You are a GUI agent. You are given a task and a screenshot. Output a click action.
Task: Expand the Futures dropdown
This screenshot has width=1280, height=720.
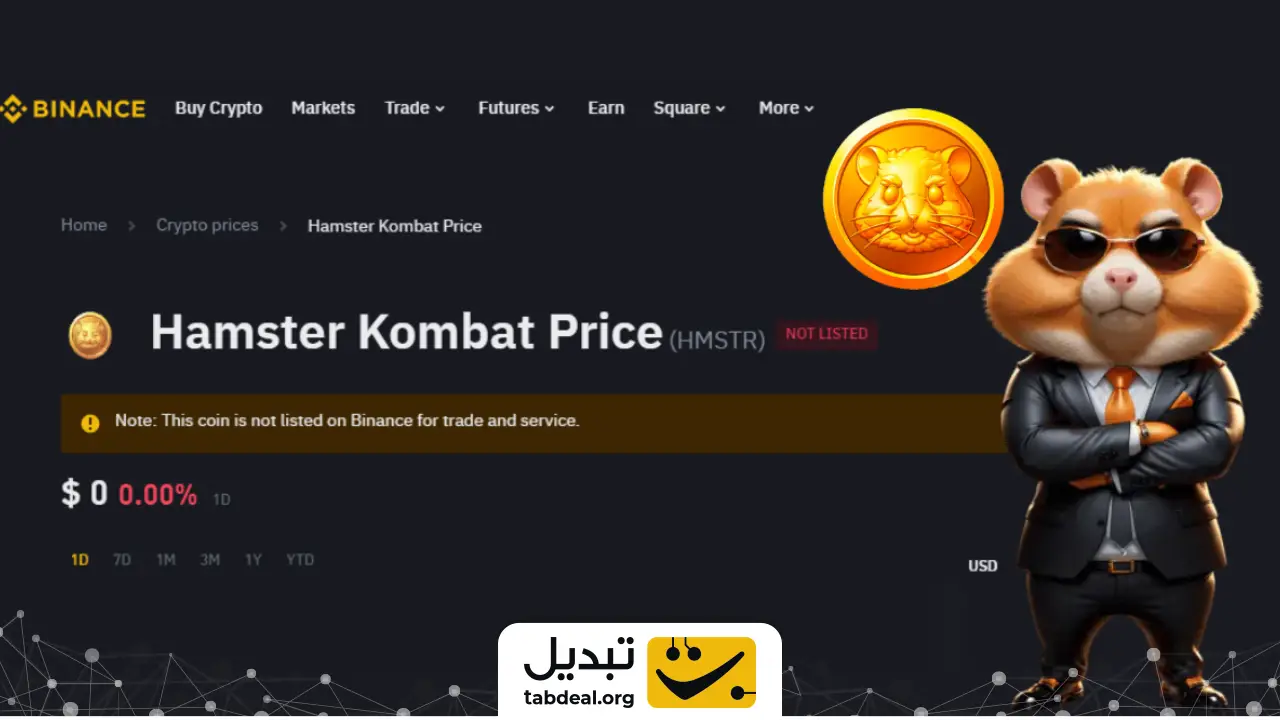tap(516, 108)
